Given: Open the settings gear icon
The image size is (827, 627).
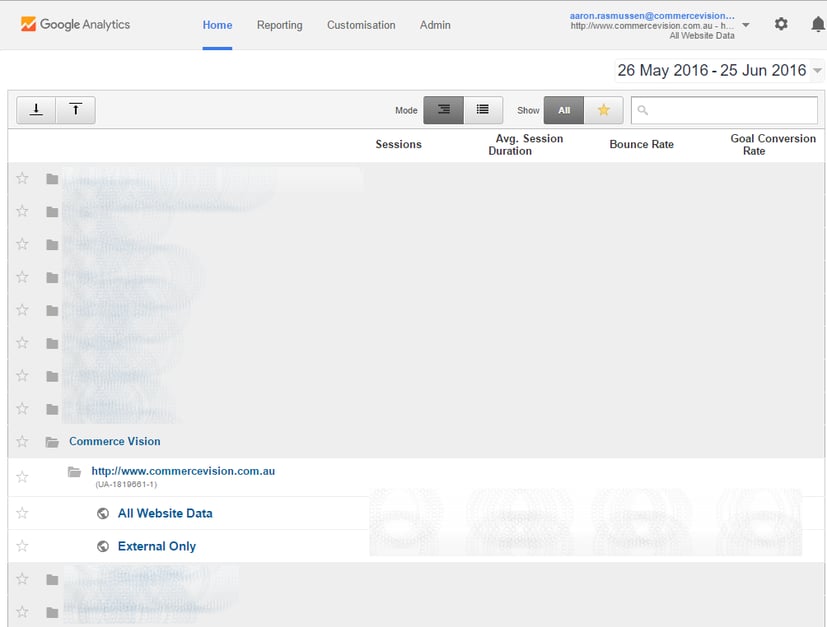Looking at the screenshot, I should point(781,24).
